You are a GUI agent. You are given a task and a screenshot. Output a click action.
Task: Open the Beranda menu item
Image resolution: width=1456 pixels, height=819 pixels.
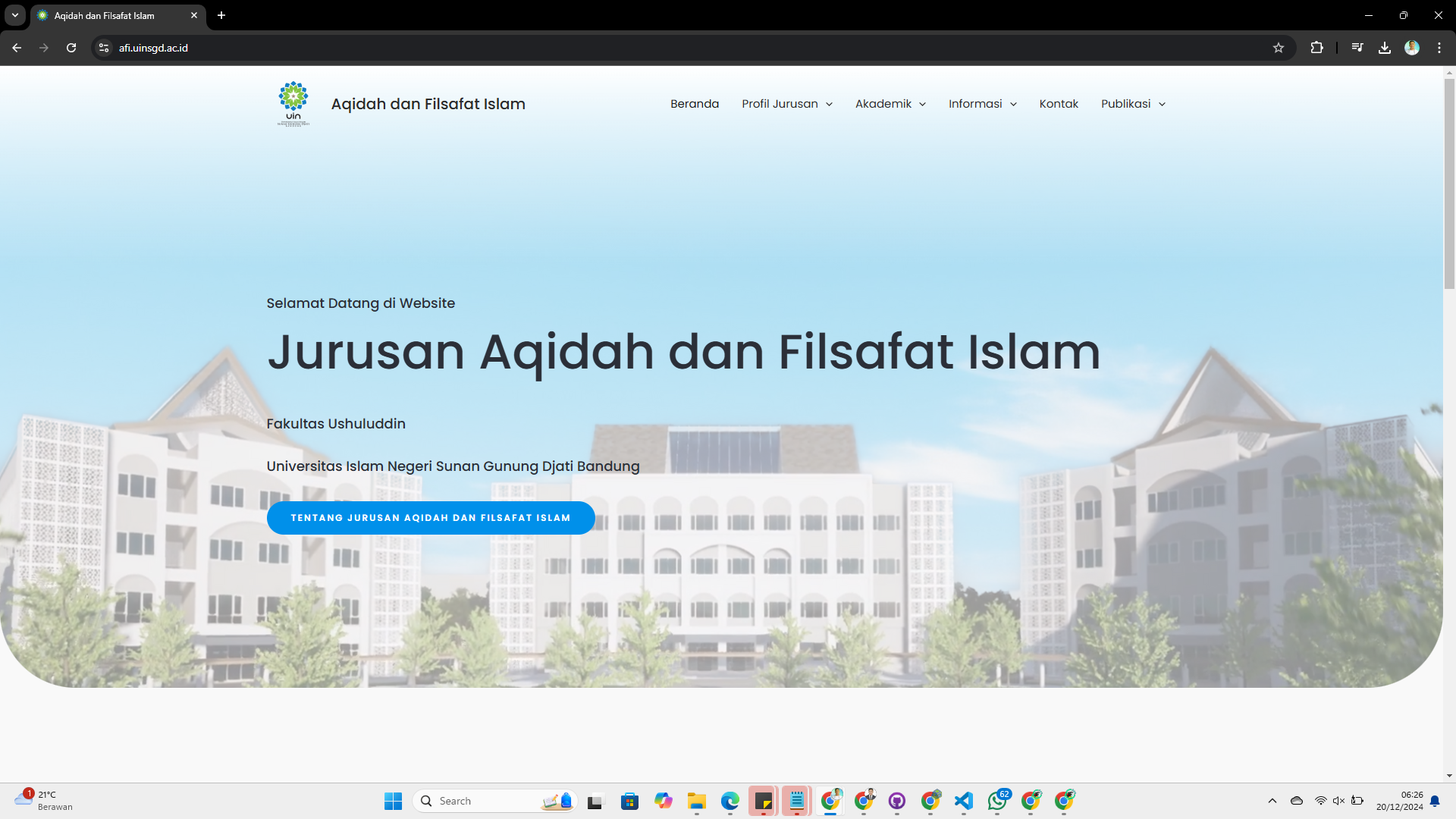695,104
